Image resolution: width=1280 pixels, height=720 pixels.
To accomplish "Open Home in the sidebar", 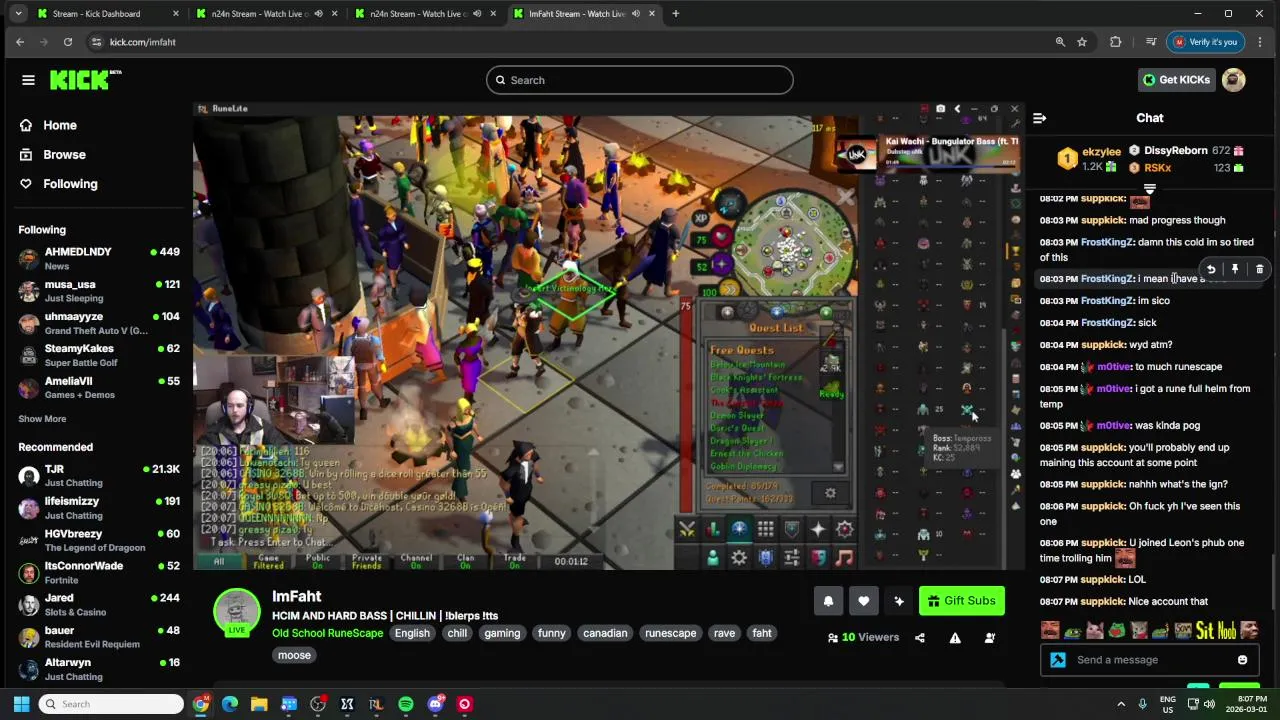I will (60, 125).
